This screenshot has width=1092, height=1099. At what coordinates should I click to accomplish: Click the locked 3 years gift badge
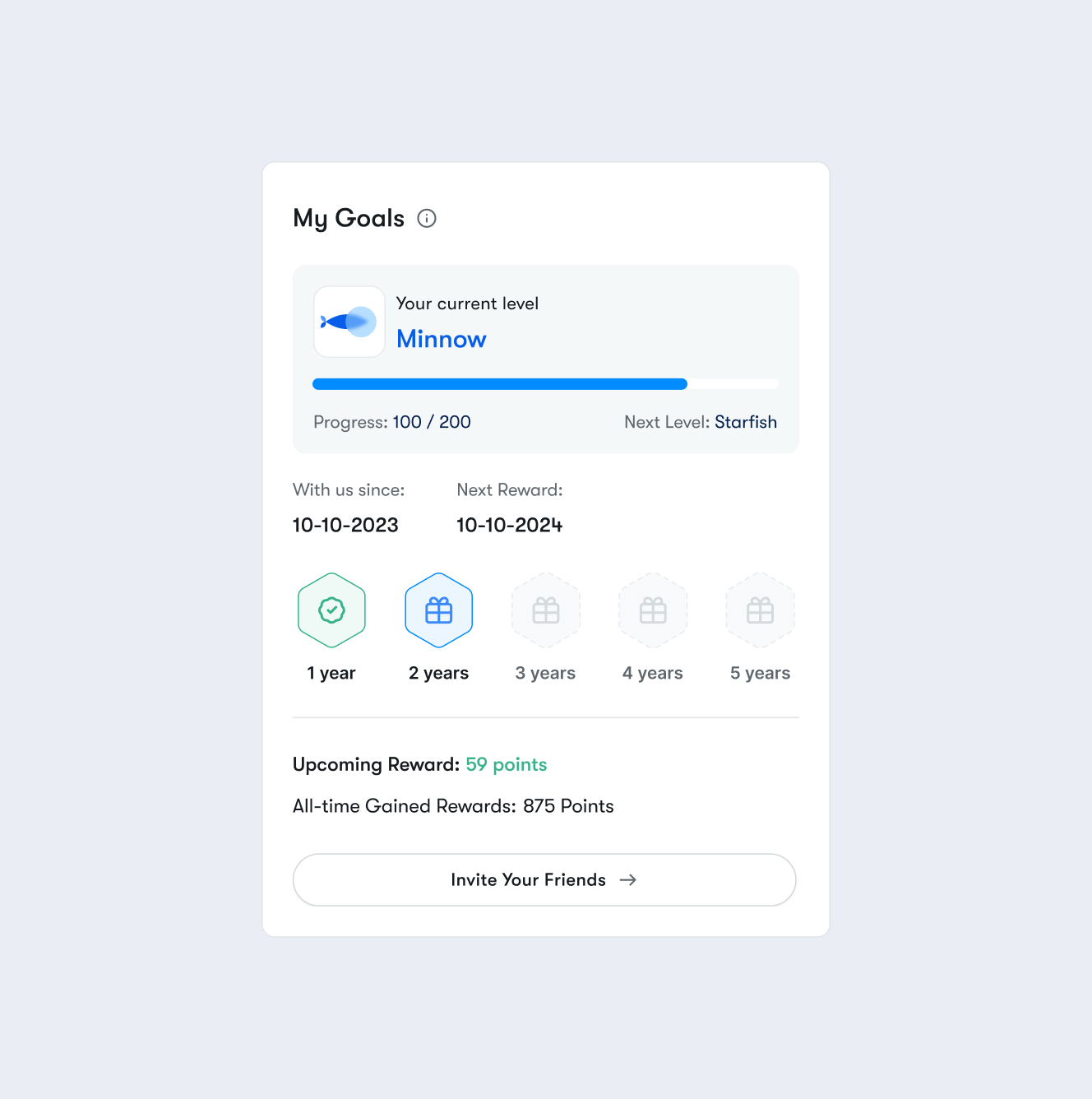[x=546, y=610]
